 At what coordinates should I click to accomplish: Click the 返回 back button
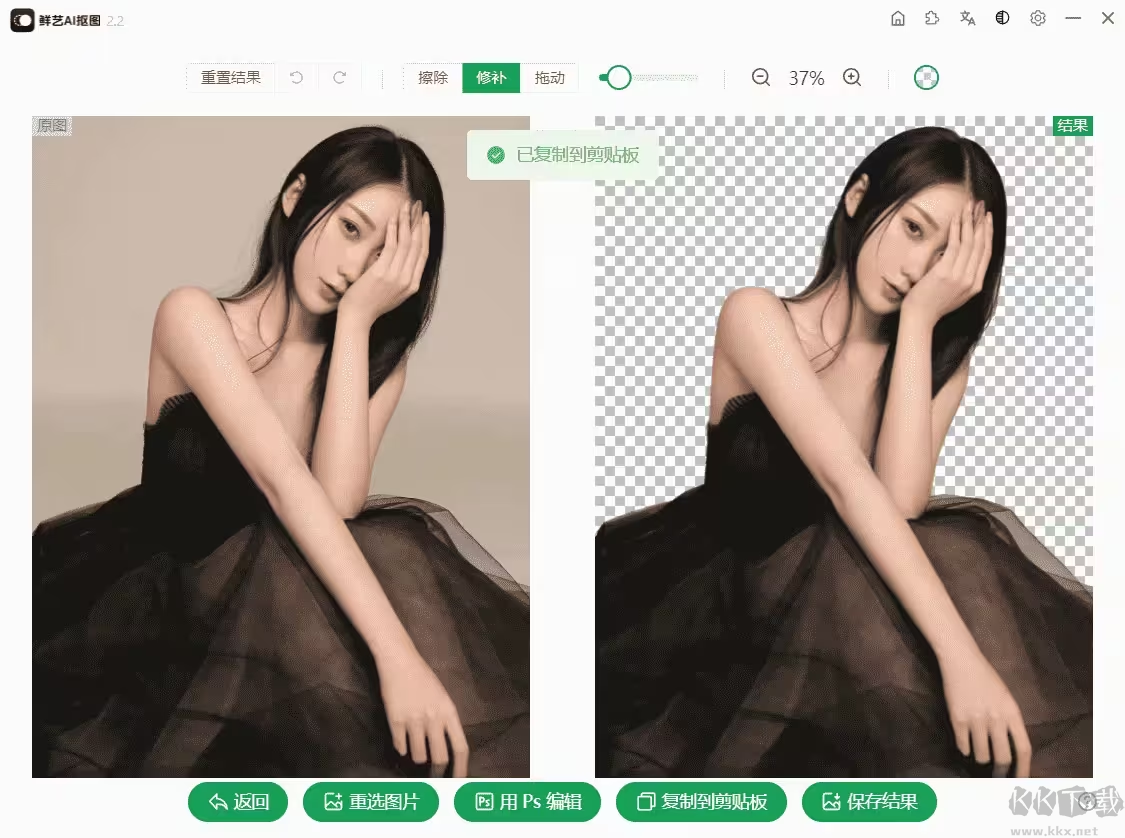pyautogui.click(x=238, y=801)
